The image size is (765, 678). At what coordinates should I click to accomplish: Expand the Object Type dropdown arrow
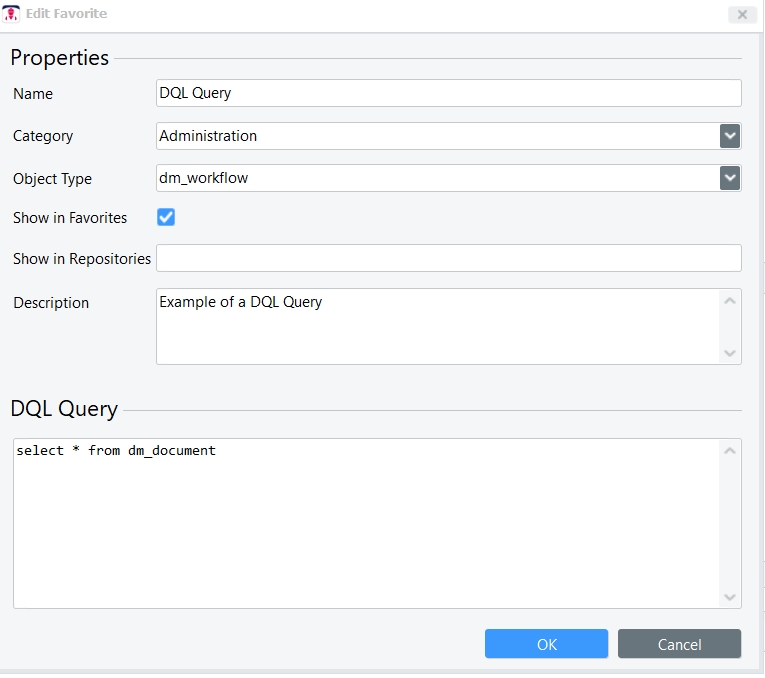(729, 178)
